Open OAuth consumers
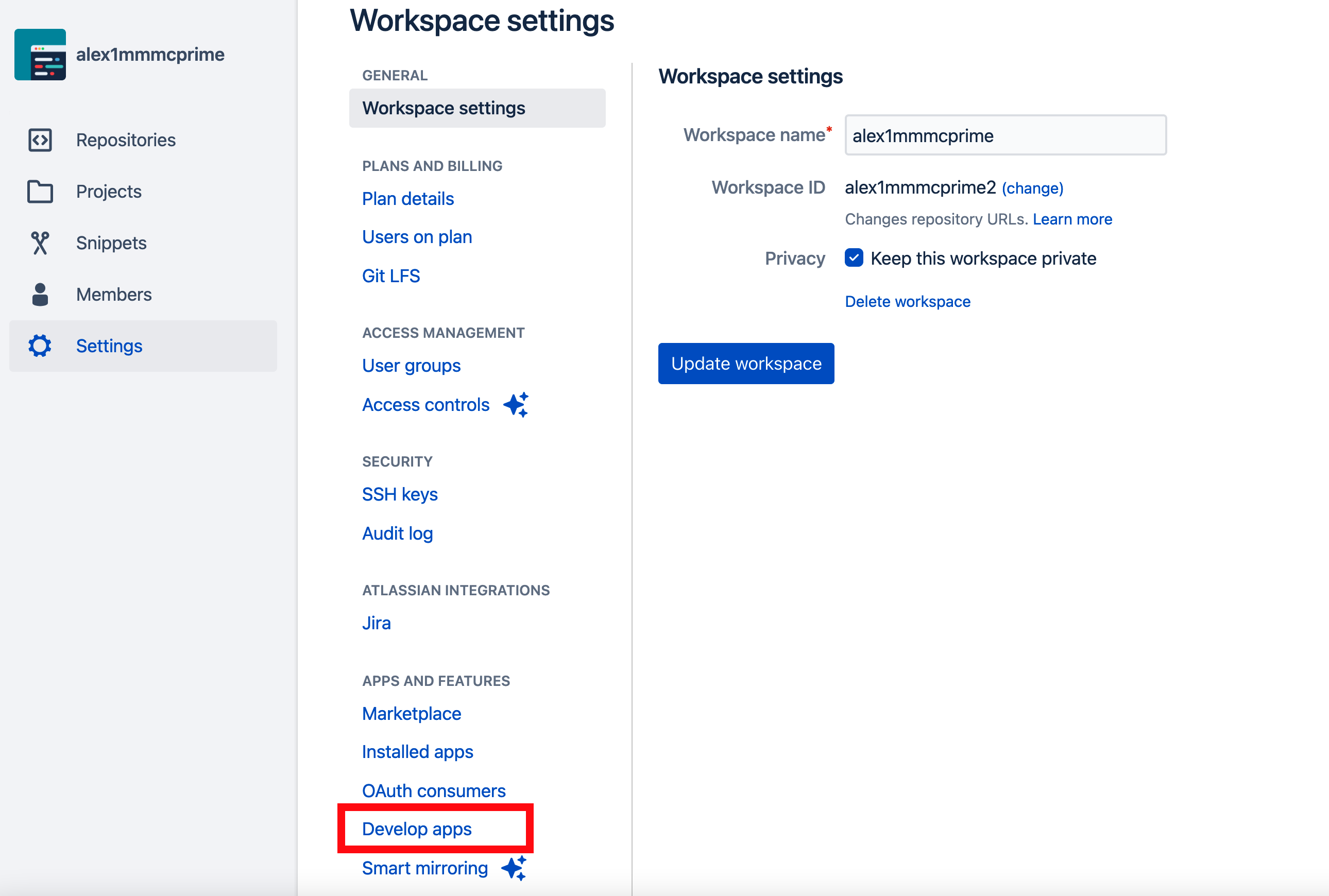This screenshot has width=1329, height=896. (434, 791)
